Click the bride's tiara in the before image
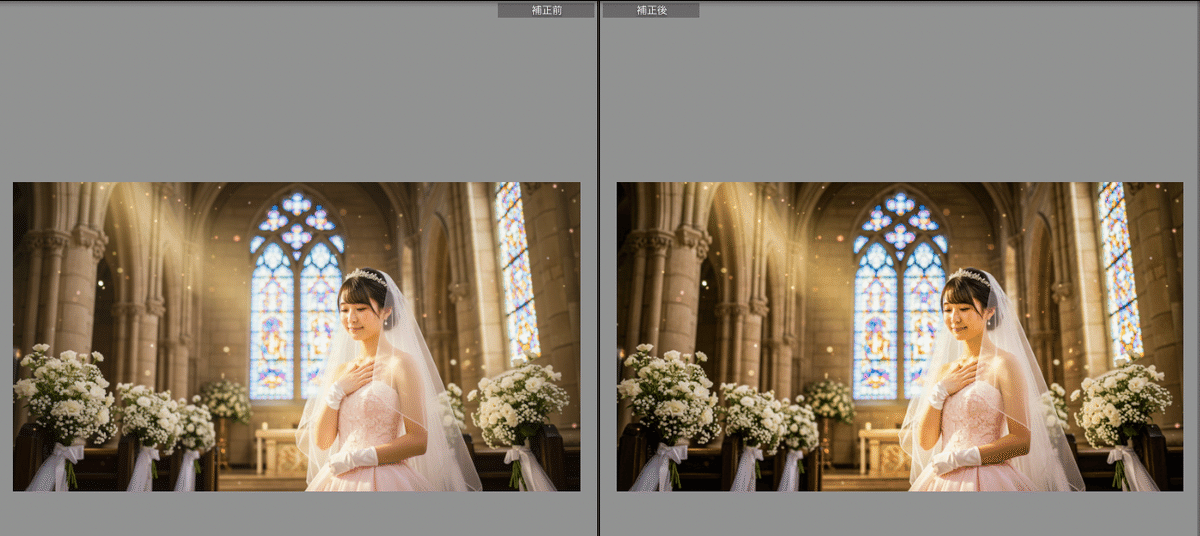This screenshot has height=536, width=1200. [368, 275]
